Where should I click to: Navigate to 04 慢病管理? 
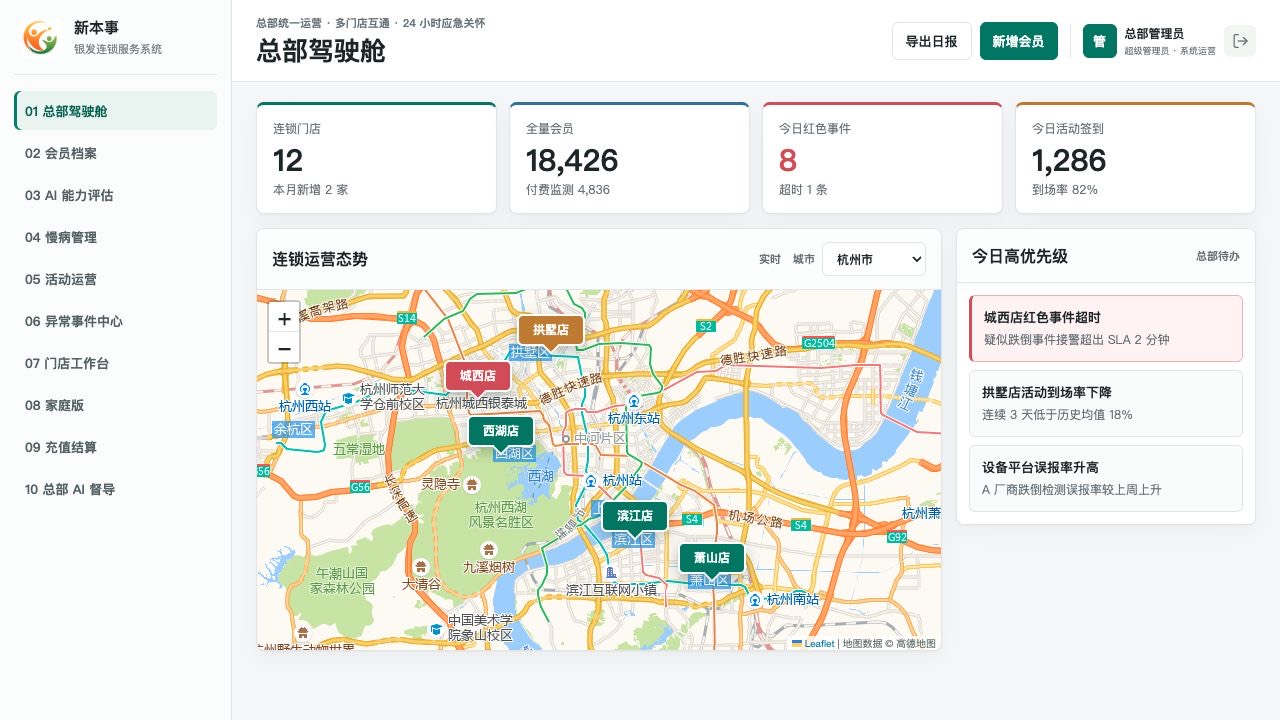[x=116, y=237]
